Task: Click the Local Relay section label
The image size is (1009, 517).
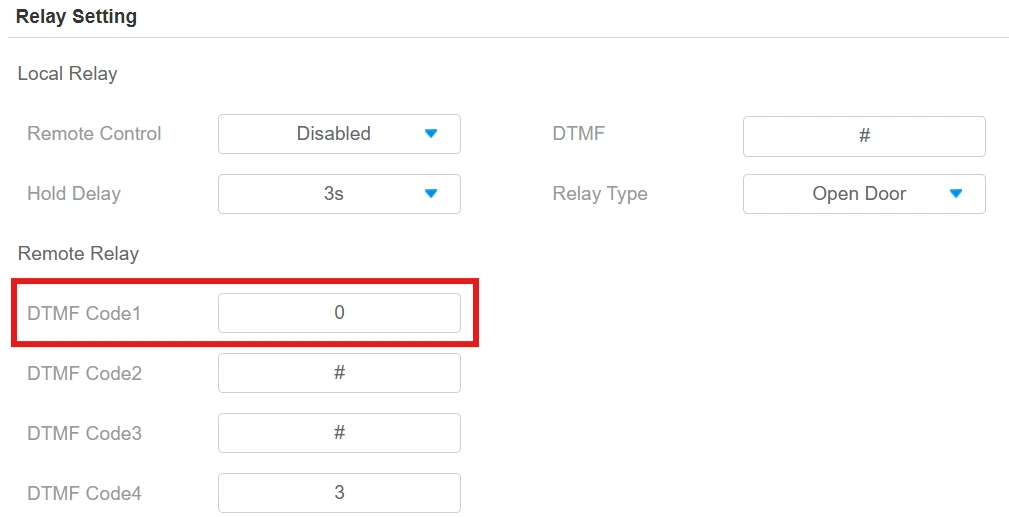Action: click(x=67, y=74)
